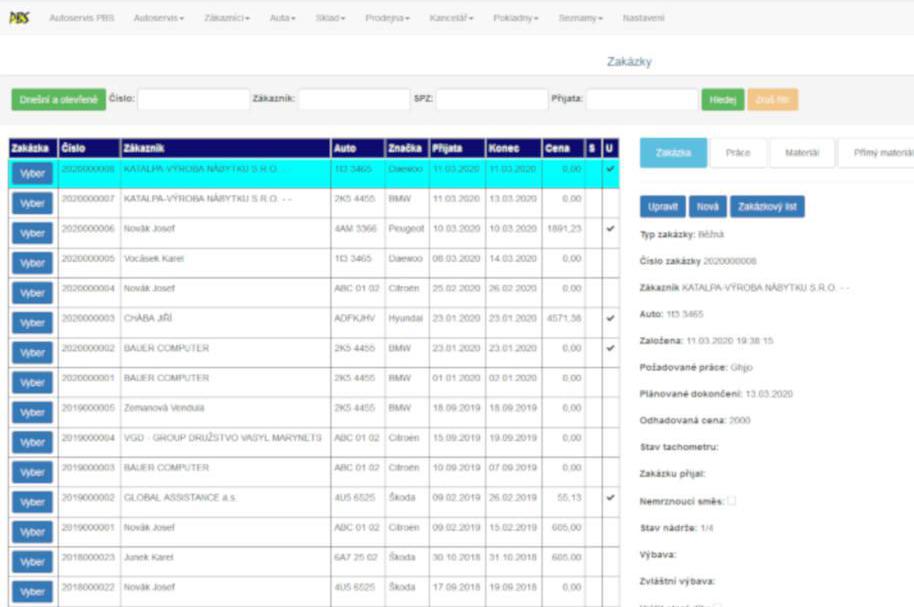Viewport: 914px width, 607px height.
Task: Expand the Pokladny dropdown menu
Action: pyautogui.click(x=515, y=19)
